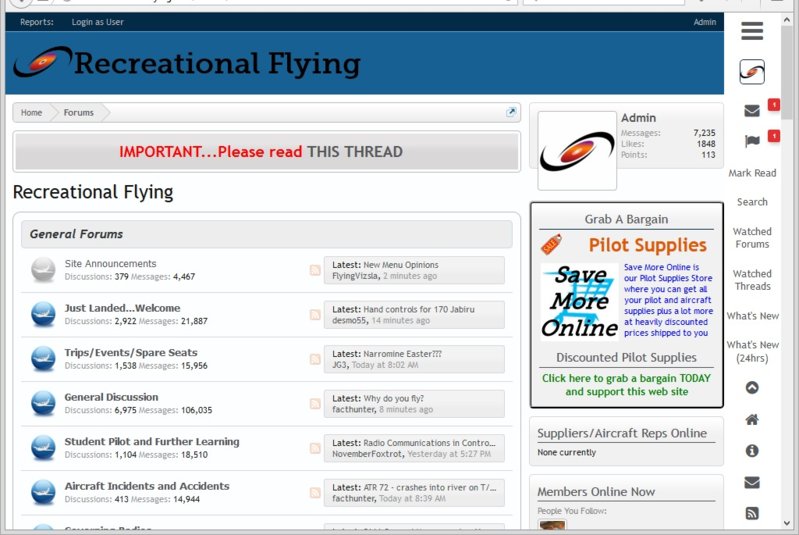Viewport: 799px width, 535px height.
Task: Click the grey Site Announcements forum status icon
Action: pyautogui.click(x=43, y=270)
